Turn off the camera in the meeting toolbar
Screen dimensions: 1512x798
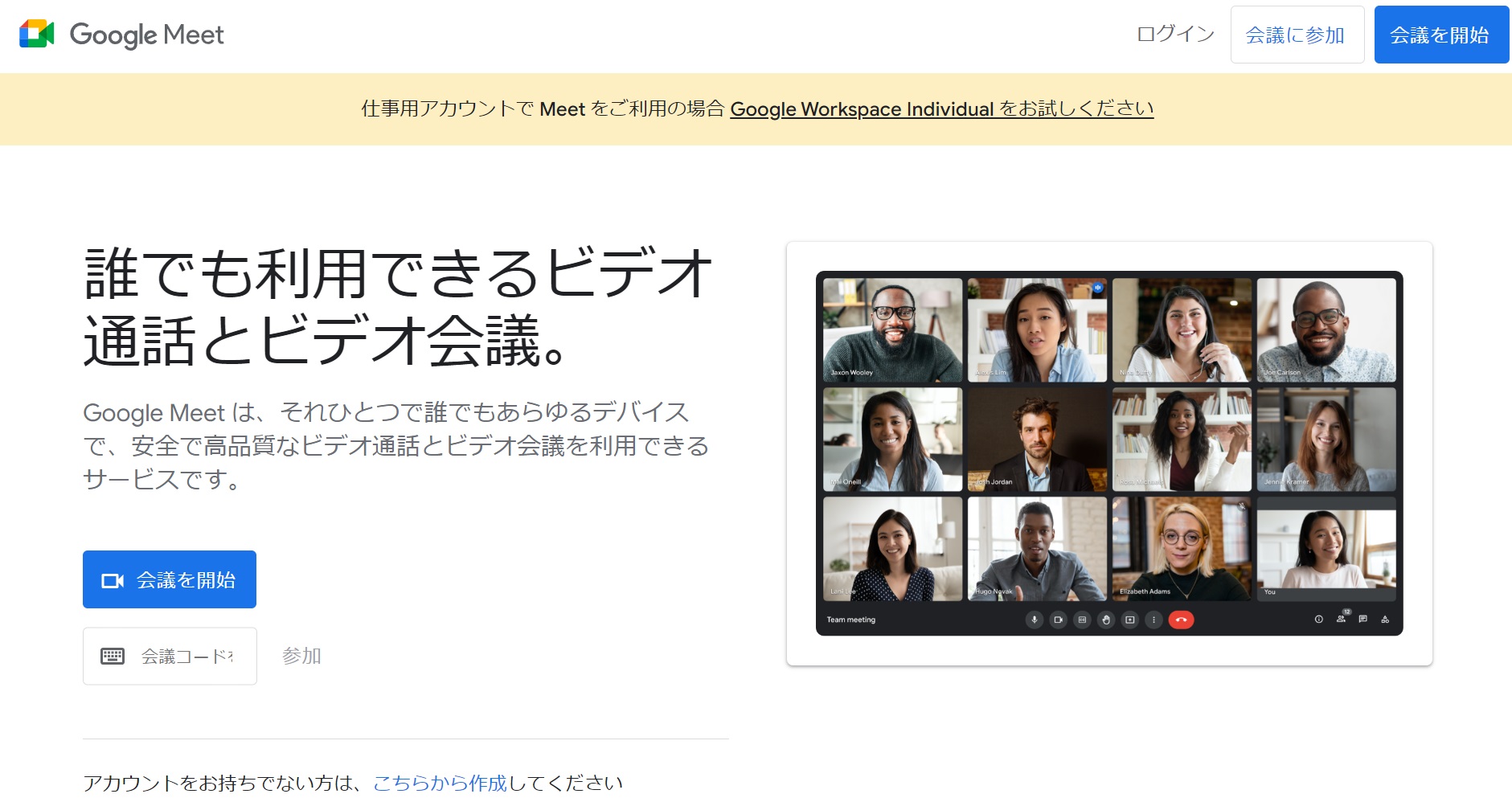coord(1058,620)
